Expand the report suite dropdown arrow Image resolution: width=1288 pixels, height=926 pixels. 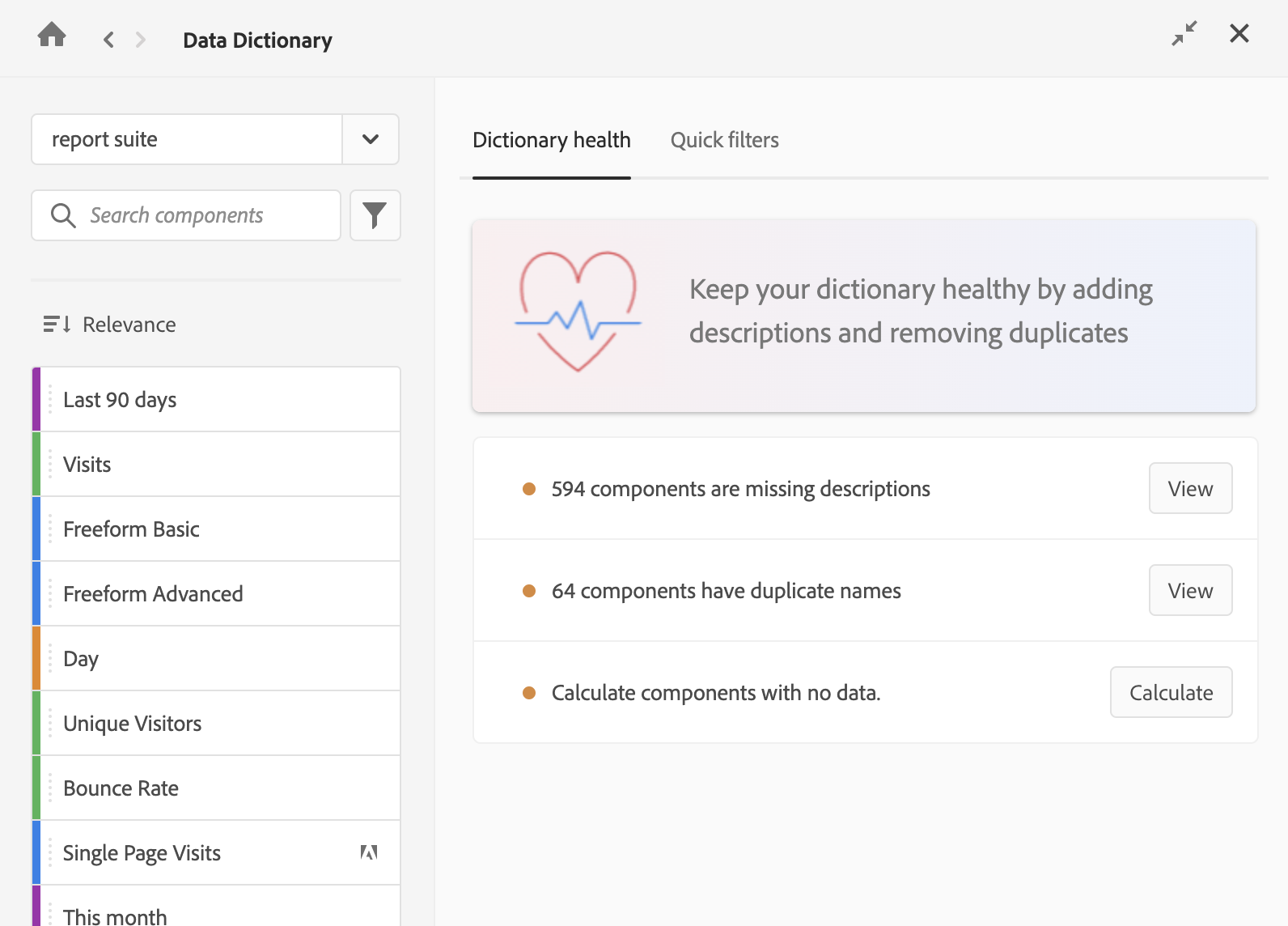(371, 139)
